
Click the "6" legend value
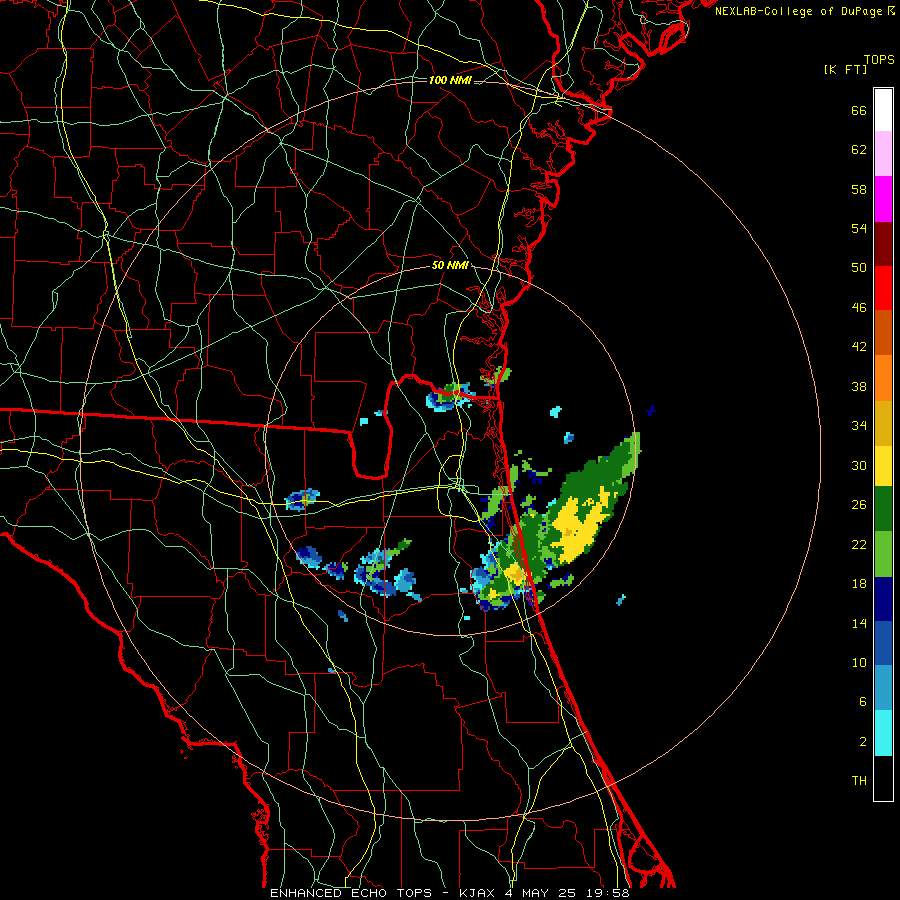point(863,702)
